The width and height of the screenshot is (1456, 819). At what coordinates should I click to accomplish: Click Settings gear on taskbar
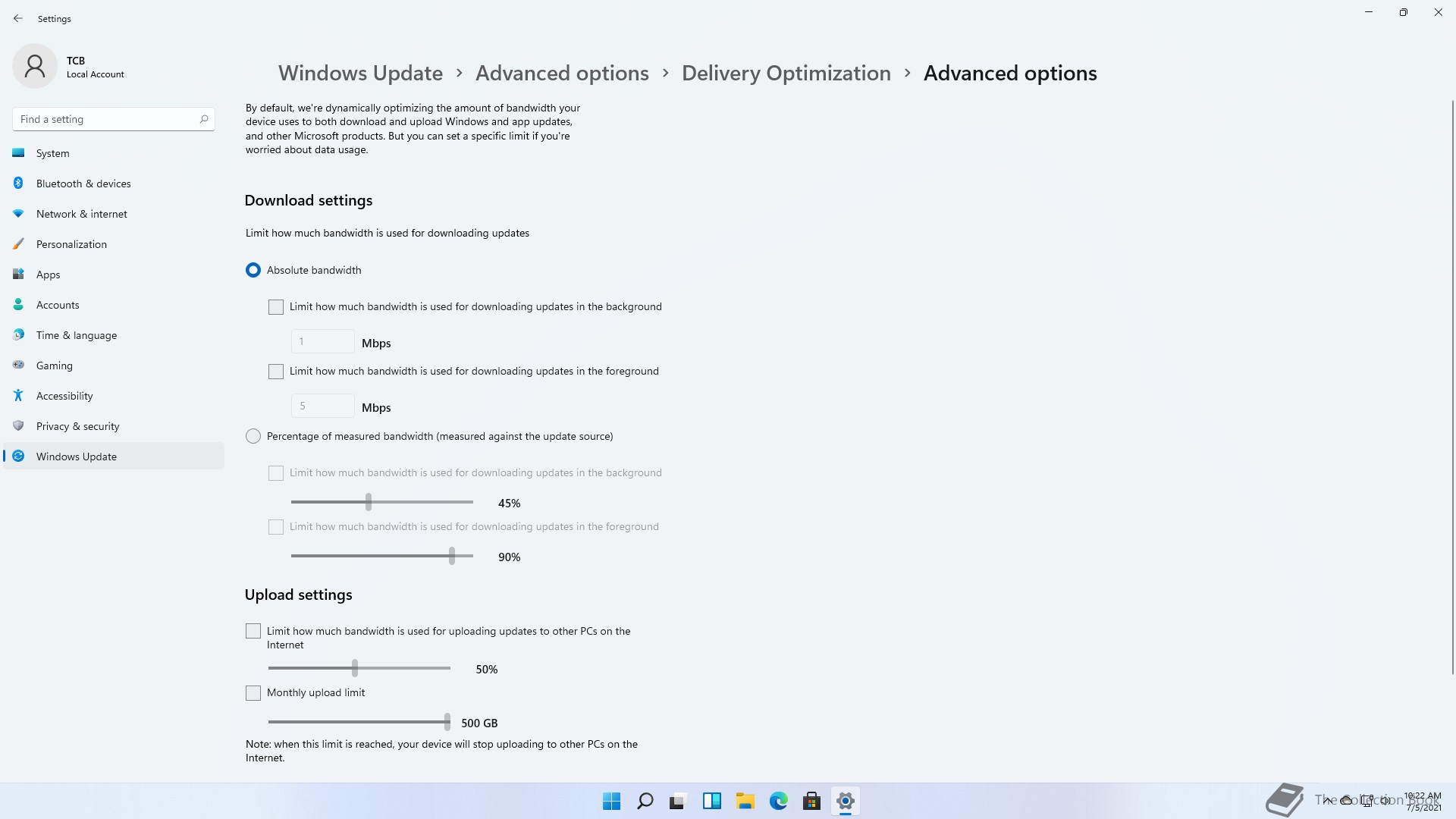tap(845, 801)
